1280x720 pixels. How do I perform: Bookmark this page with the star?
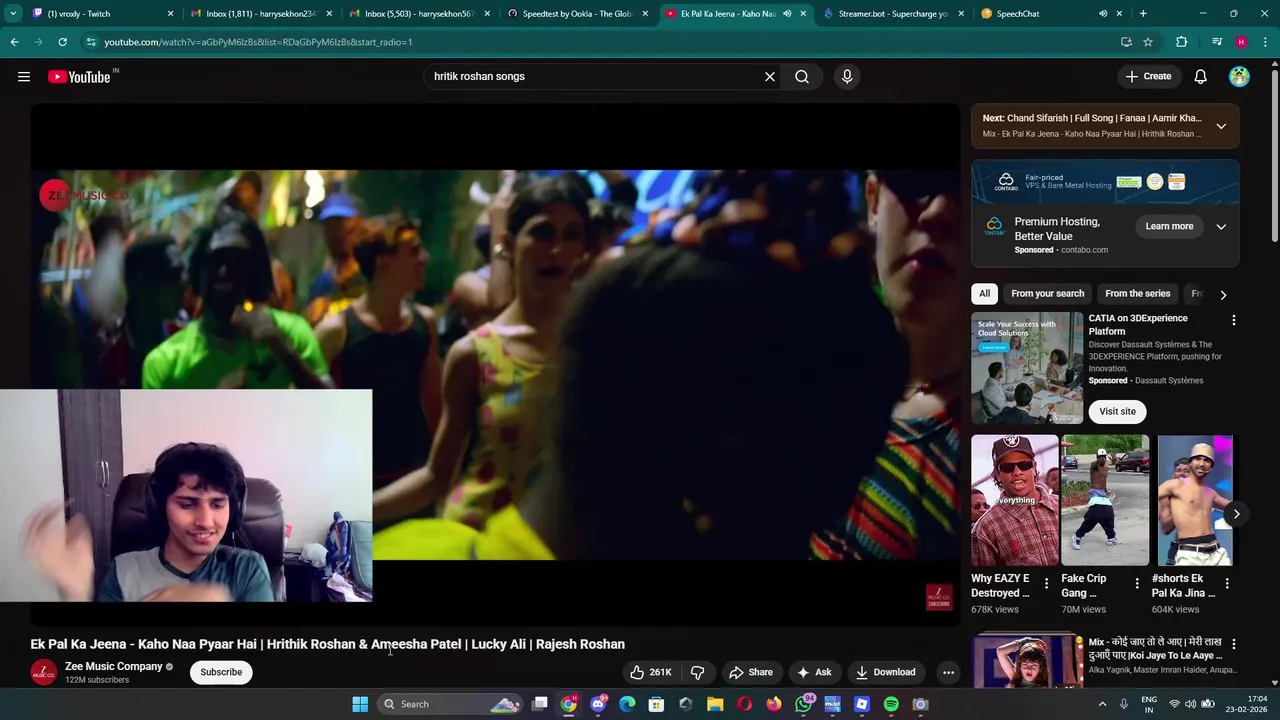point(1148,42)
